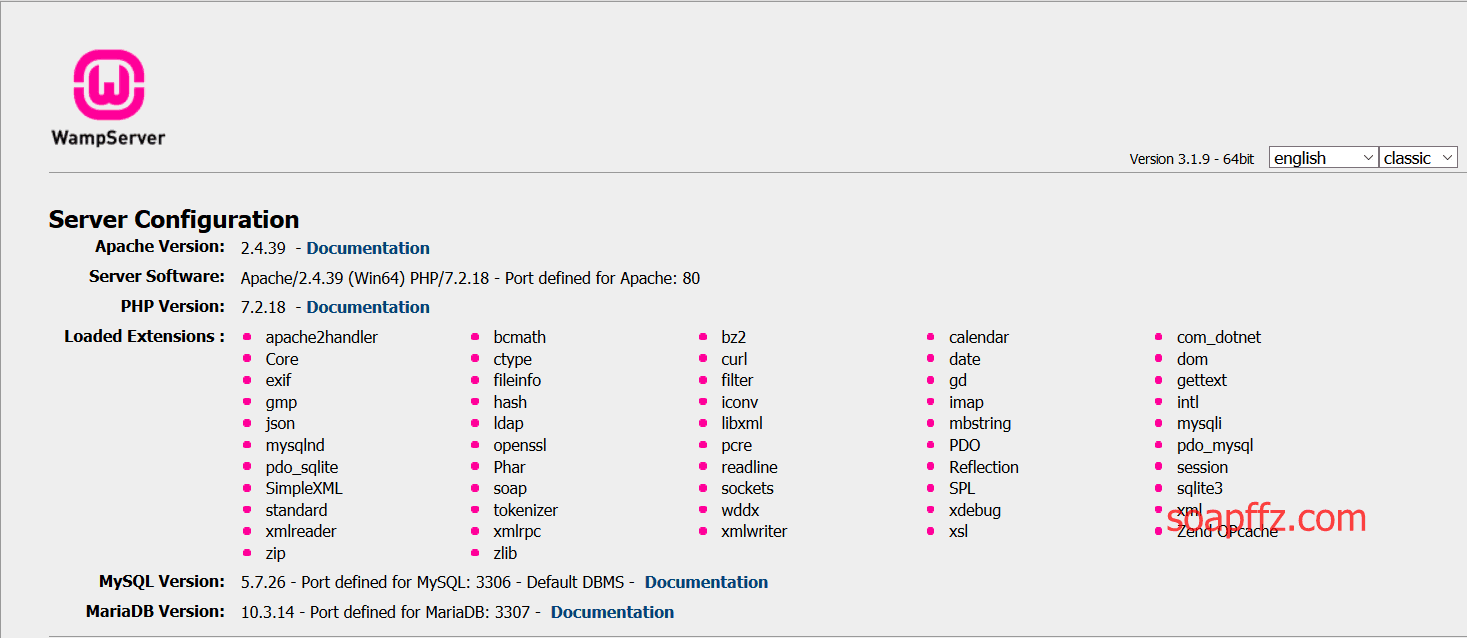Viewport: 1467px width, 638px height.
Task: Click pink bullet next to mysqli
Action: point(1159,423)
